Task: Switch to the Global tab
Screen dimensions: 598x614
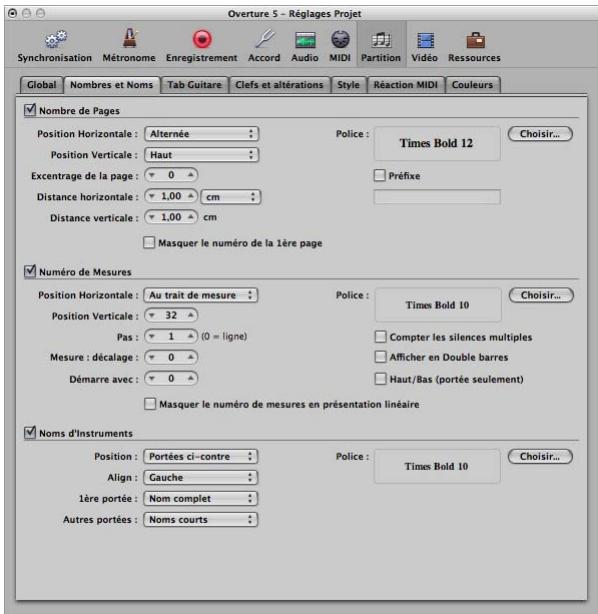Action: click(x=42, y=85)
